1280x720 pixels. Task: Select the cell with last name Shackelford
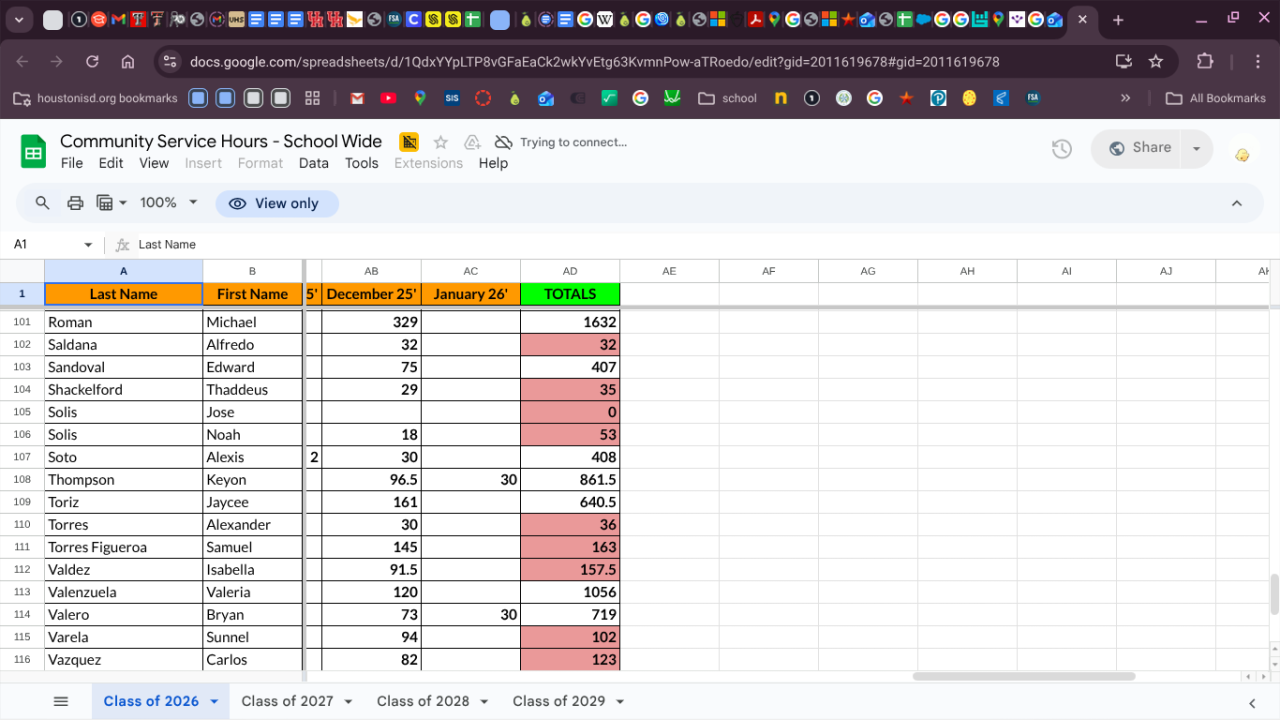pyautogui.click(x=123, y=389)
